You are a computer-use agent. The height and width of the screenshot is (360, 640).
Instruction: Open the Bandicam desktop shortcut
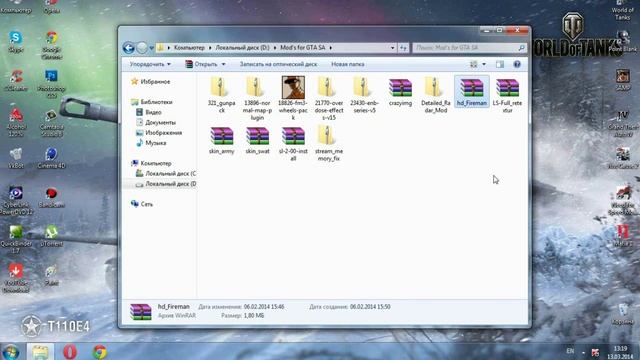51,198
